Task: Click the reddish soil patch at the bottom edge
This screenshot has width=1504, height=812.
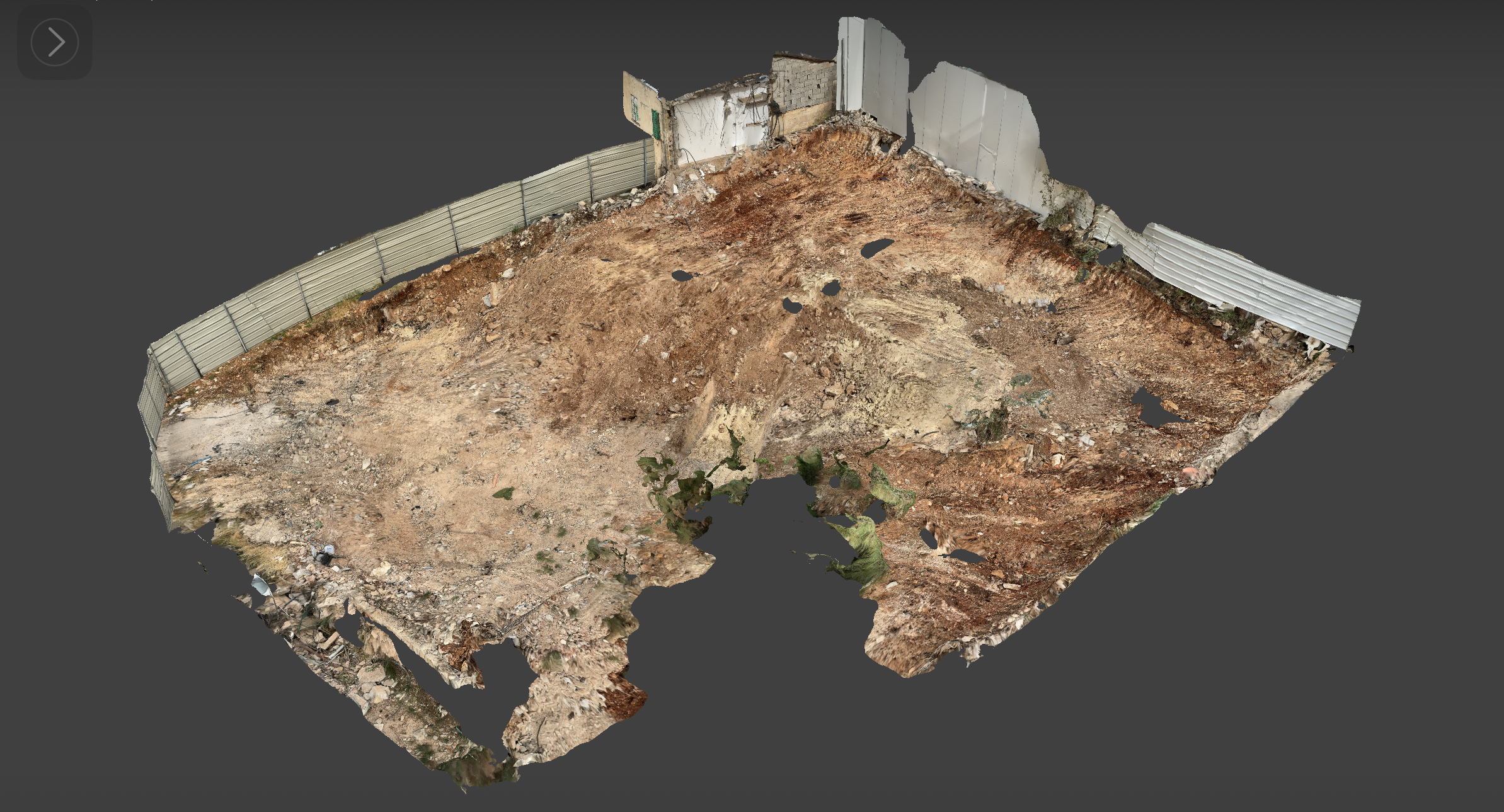Action: point(624,699)
